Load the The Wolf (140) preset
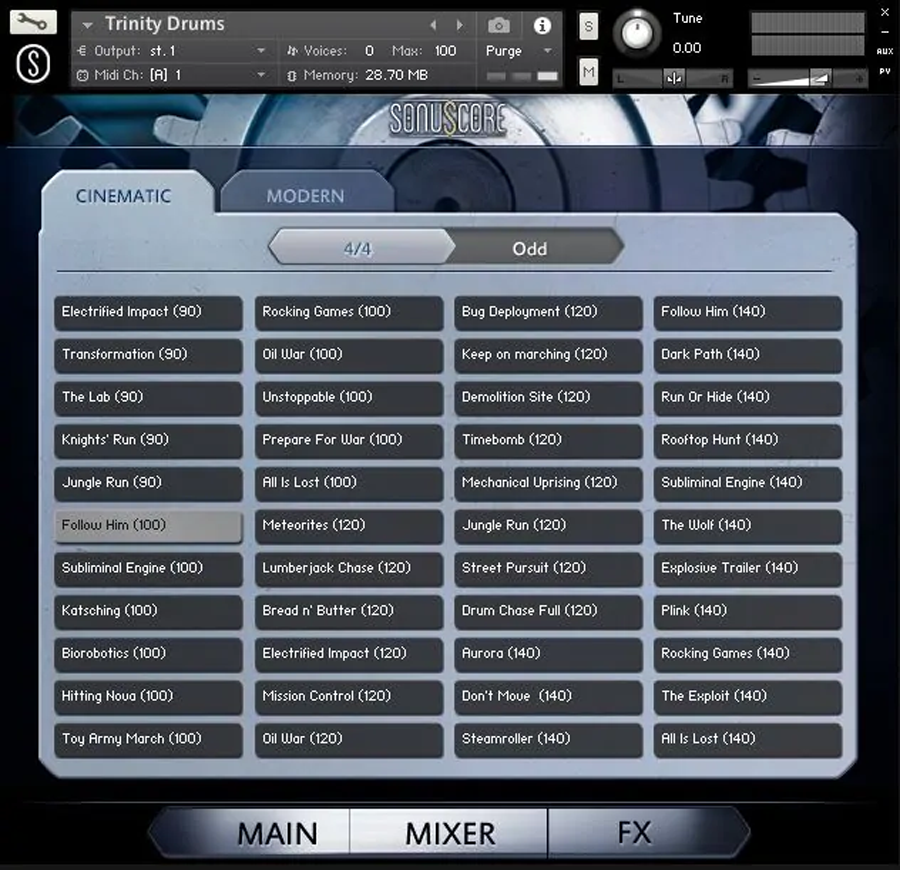The image size is (900, 870). coord(748,526)
